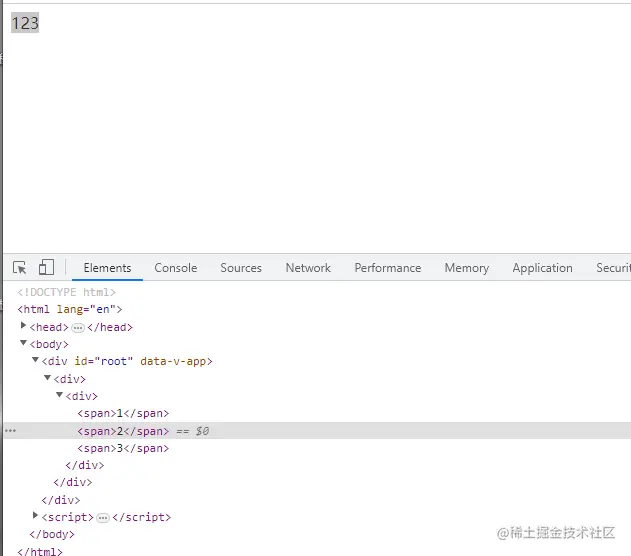The width and height of the screenshot is (631, 556).
Task: Activate the inspect element picker icon
Action: click(x=19, y=268)
